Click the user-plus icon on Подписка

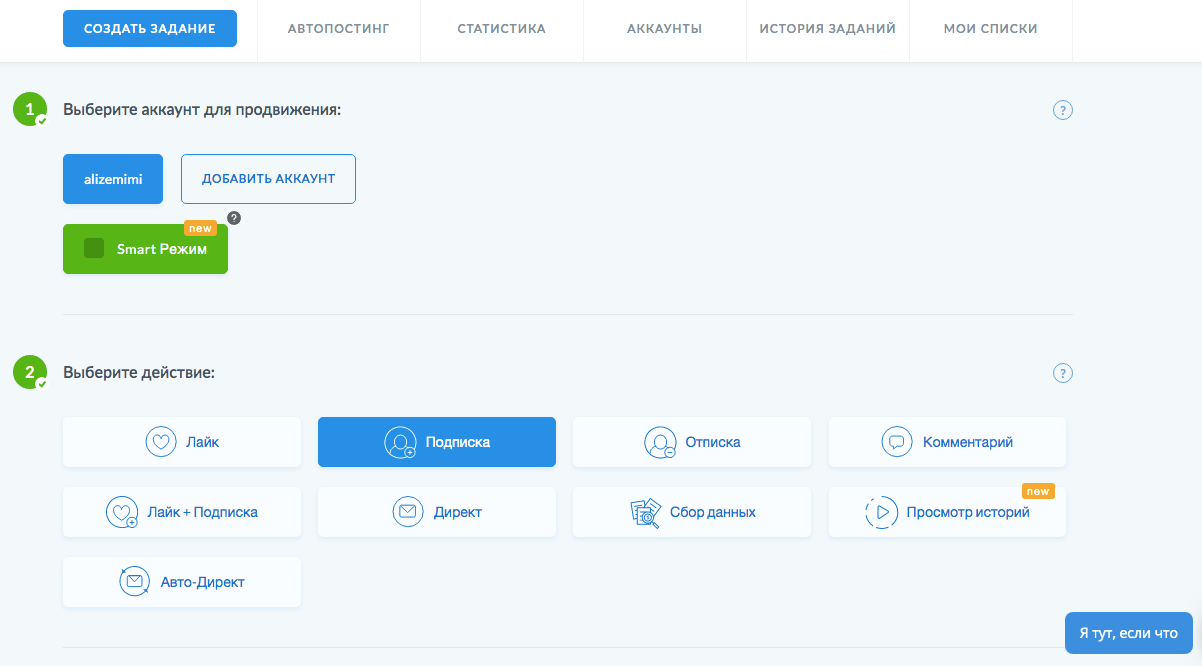click(x=400, y=442)
